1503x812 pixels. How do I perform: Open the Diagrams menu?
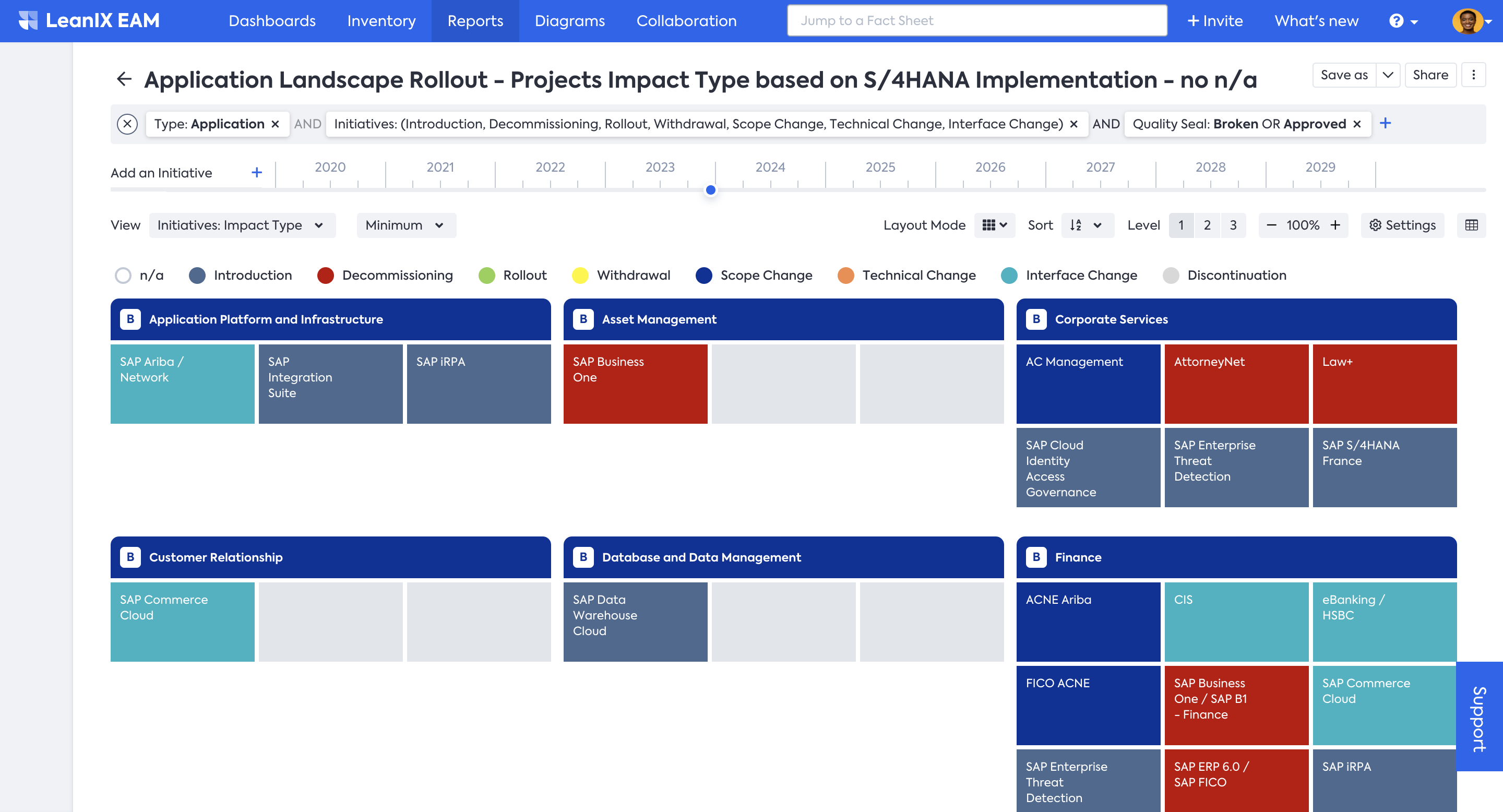pyautogui.click(x=569, y=21)
